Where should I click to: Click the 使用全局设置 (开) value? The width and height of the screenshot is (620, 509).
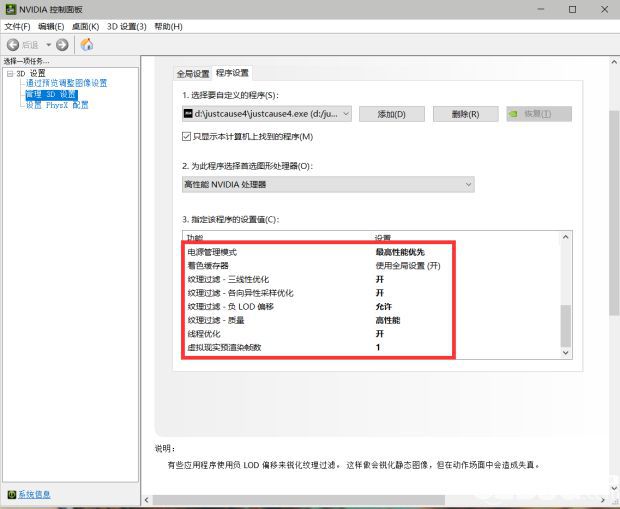click(x=408, y=265)
